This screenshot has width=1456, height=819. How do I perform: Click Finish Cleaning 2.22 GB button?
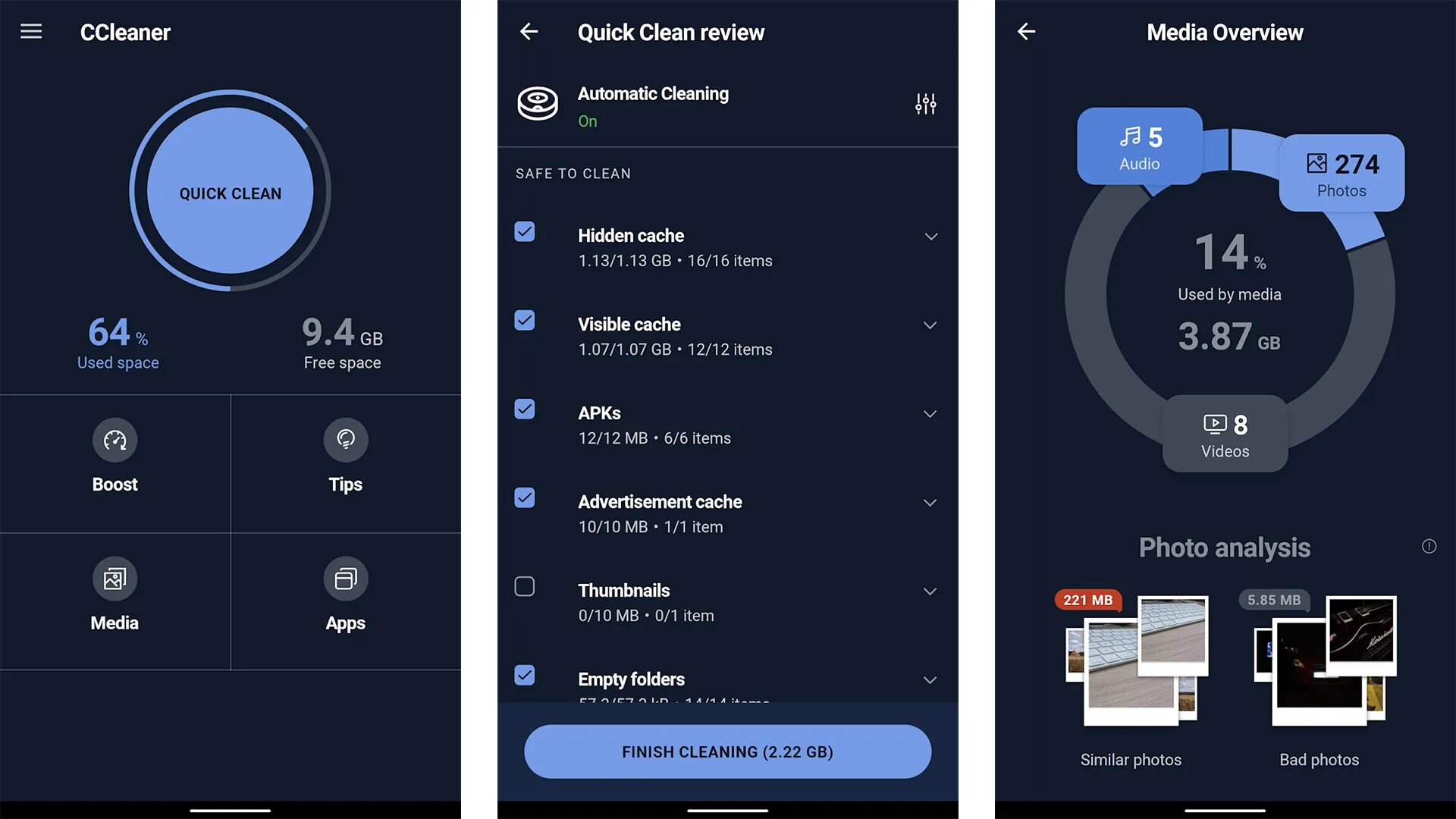click(728, 751)
